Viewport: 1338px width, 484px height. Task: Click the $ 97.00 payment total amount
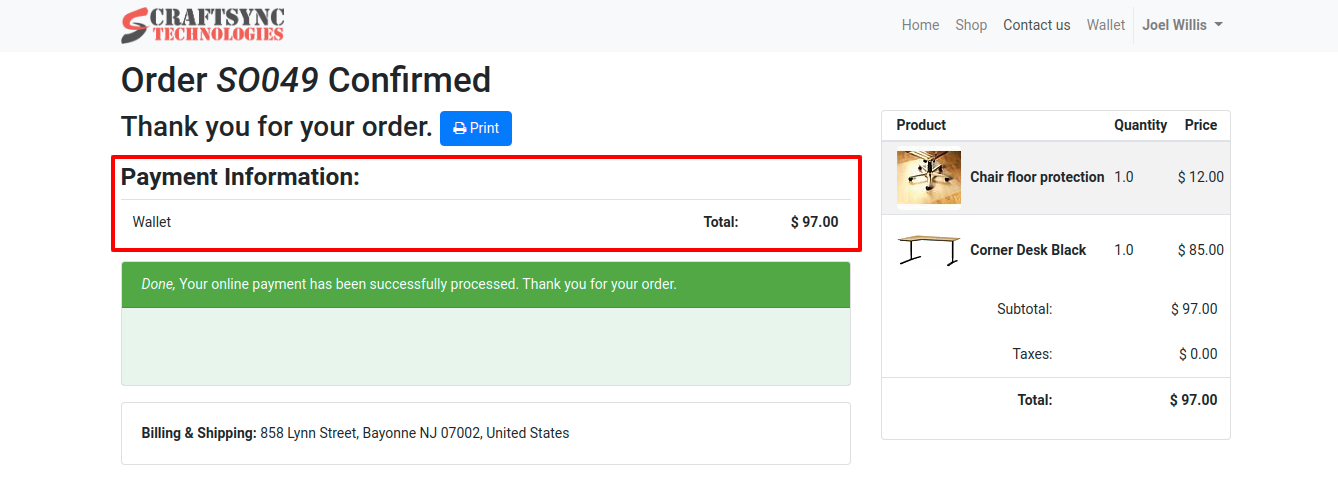tap(814, 222)
